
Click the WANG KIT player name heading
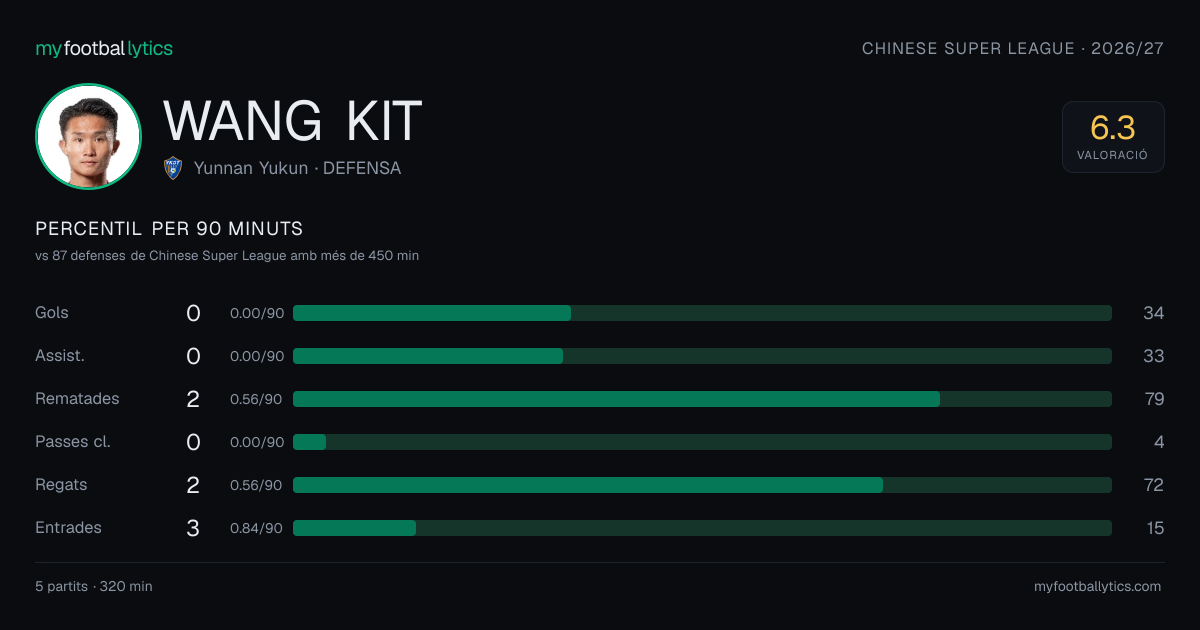point(293,121)
